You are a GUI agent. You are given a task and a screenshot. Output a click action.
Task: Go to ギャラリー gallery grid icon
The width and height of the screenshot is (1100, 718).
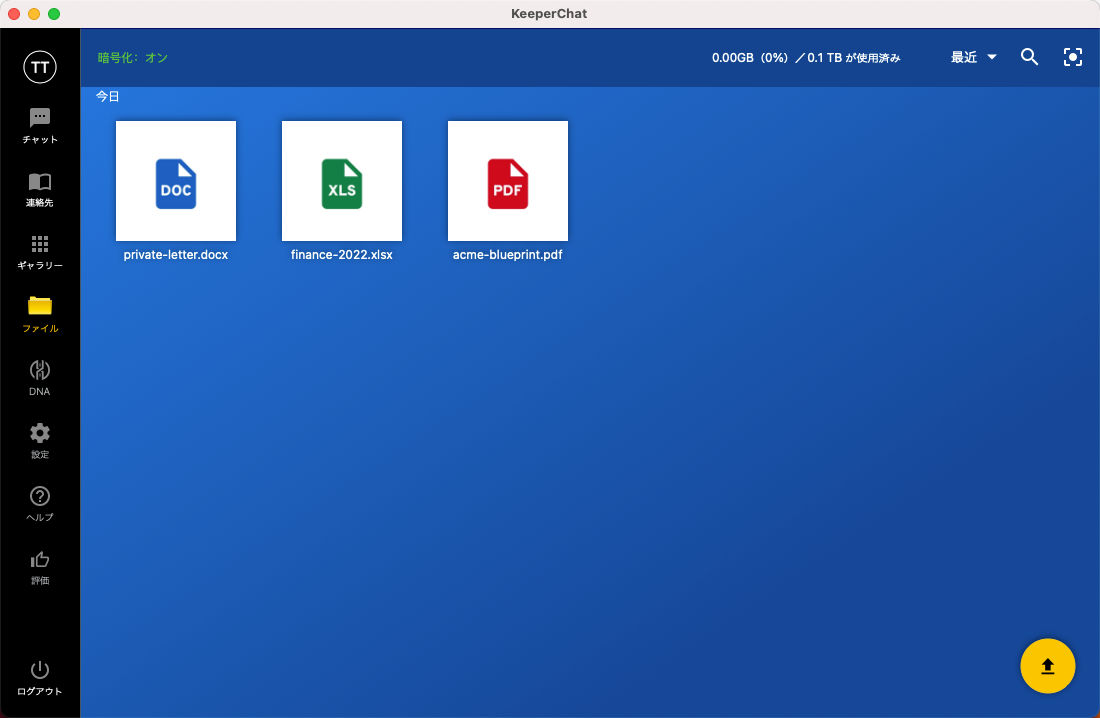pyautogui.click(x=40, y=245)
